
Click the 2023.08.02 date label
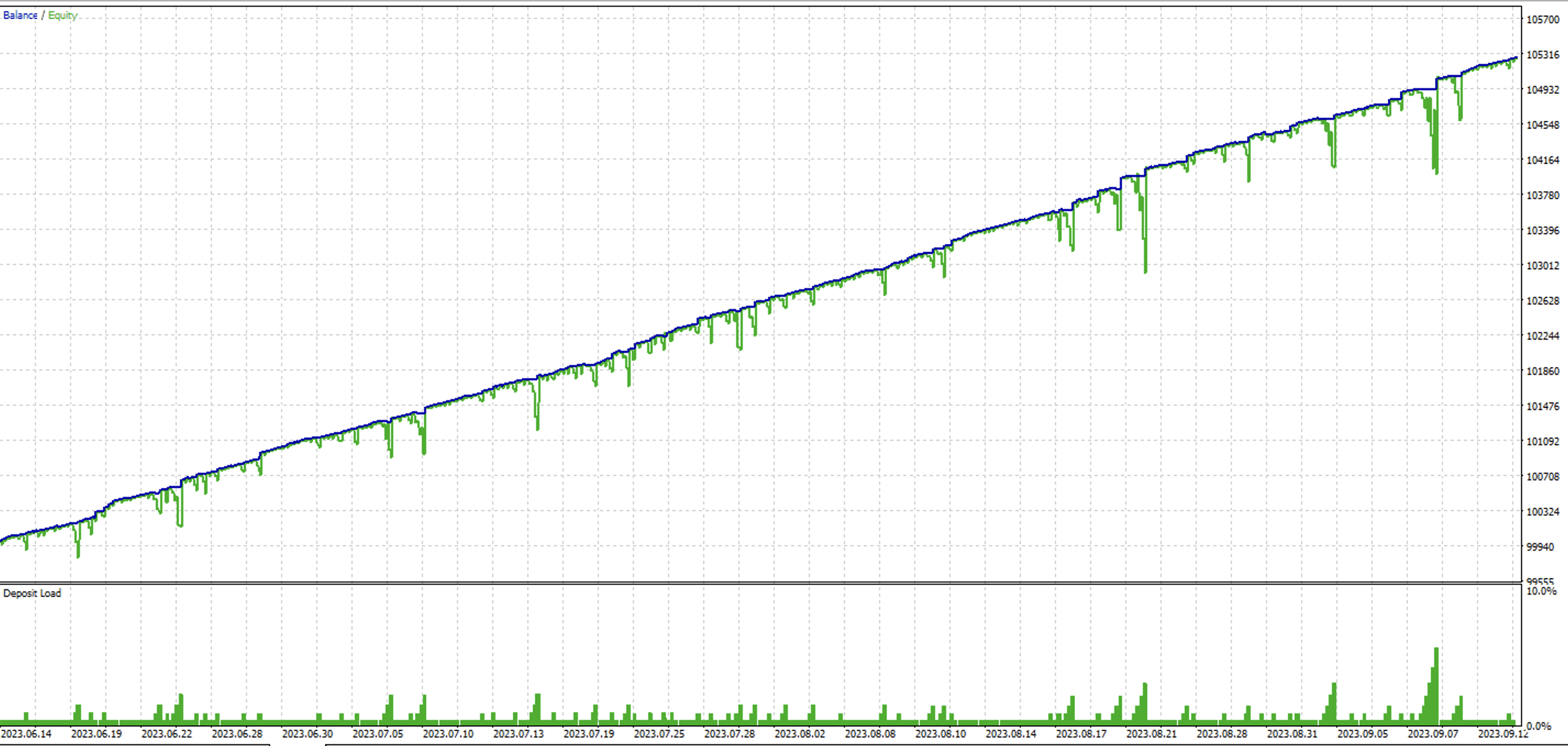tap(800, 734)
